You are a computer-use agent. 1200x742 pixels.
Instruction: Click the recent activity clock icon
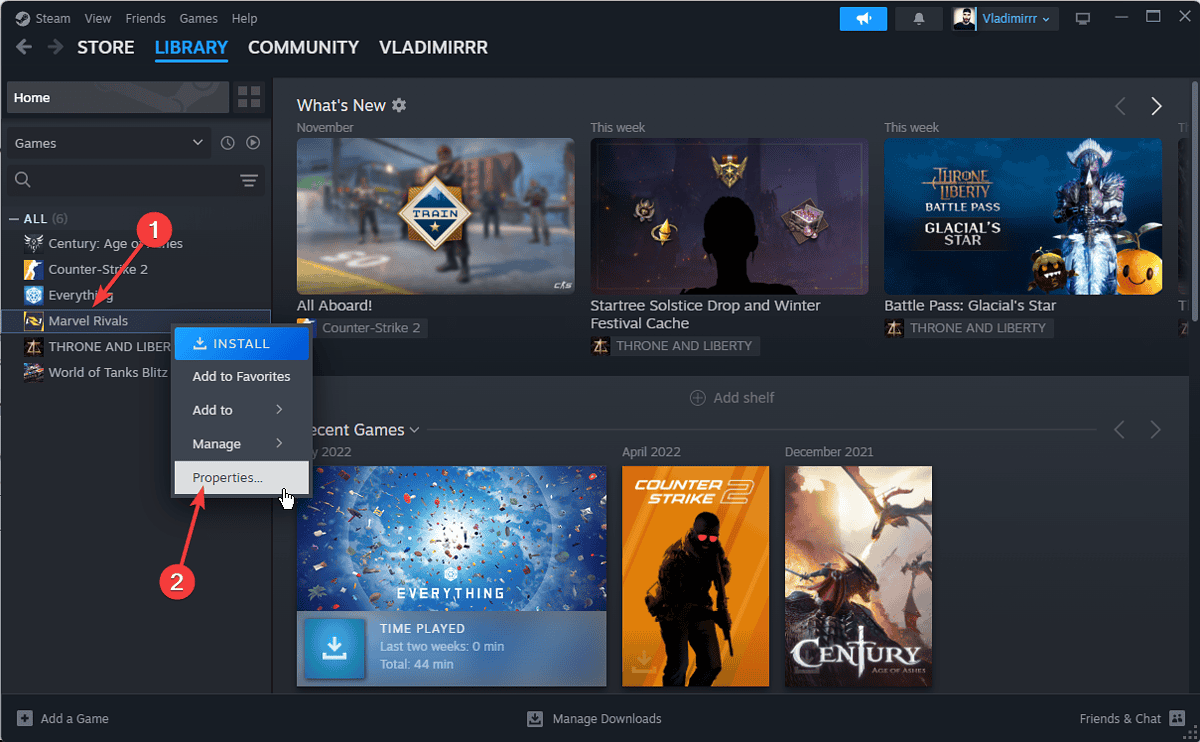point(228,143)
